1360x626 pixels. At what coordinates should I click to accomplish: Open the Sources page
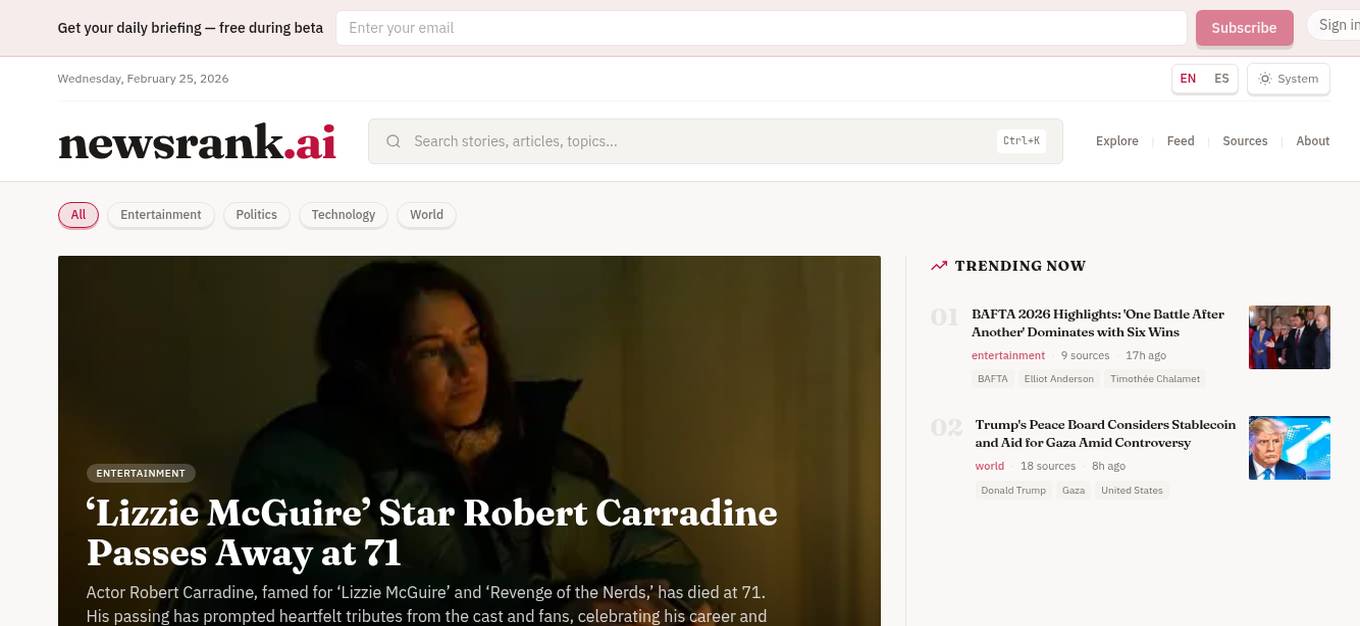pos(1245,141)
